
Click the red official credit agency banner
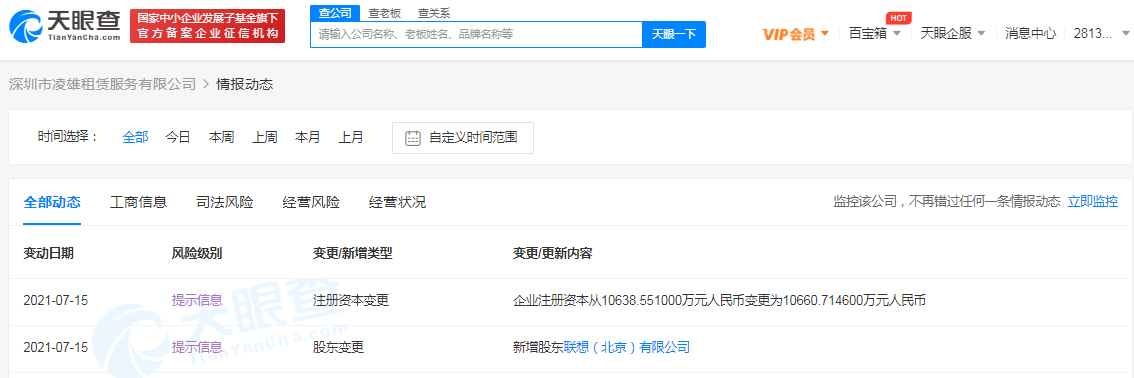coord(208,27)
